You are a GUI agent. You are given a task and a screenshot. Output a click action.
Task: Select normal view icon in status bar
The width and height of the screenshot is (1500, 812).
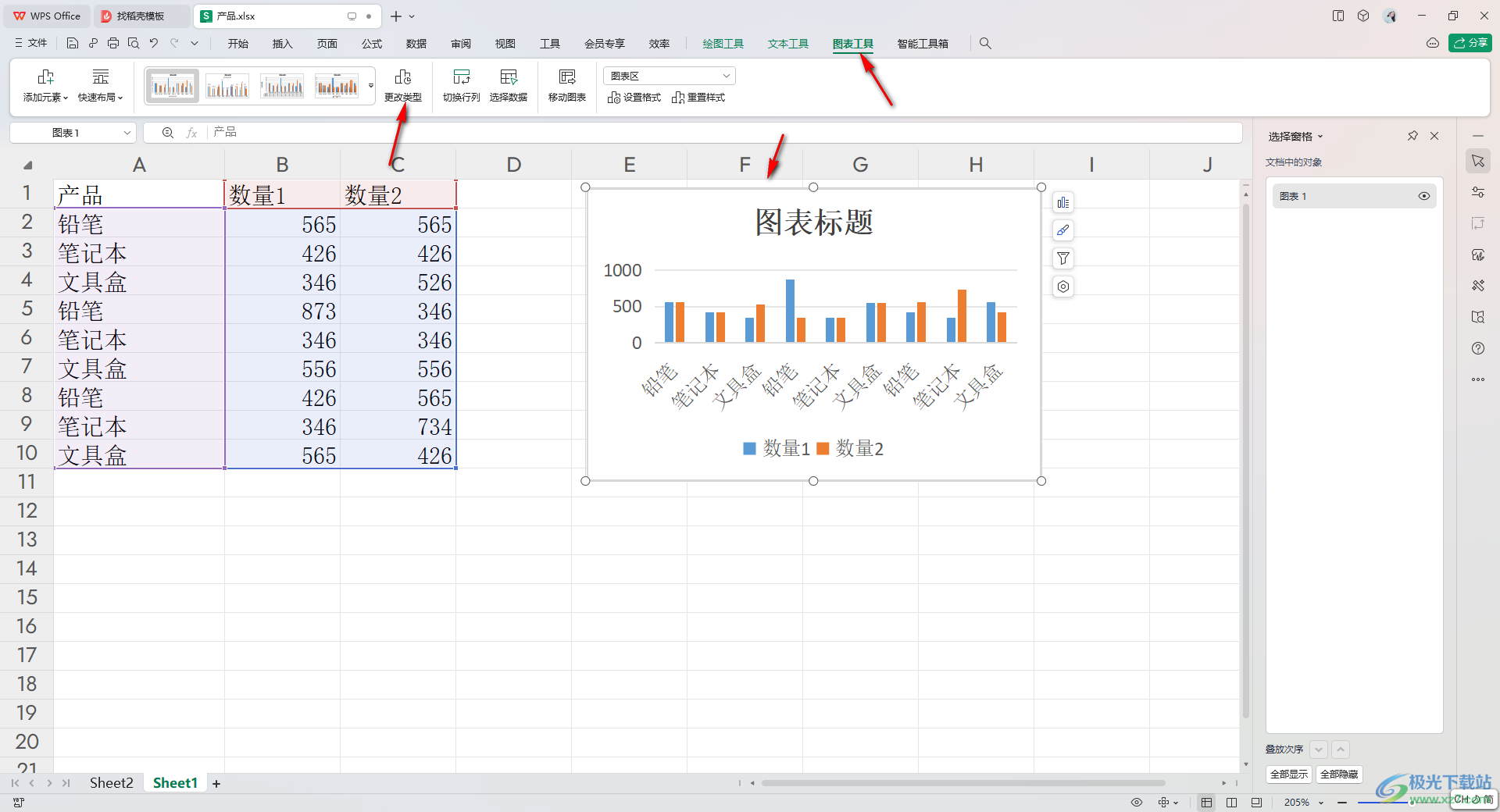pyautogui.click(x=1207, y=803)
